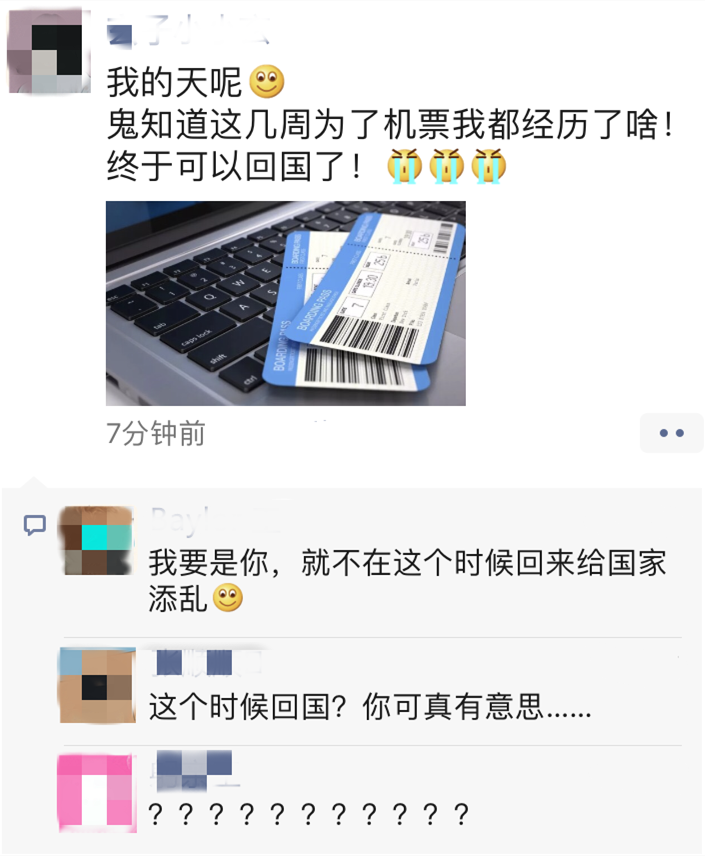The width and height of the screenshot is (705, 856).
Task: Open the boarding pass photo thumbnail
Action: click(286, 303)
